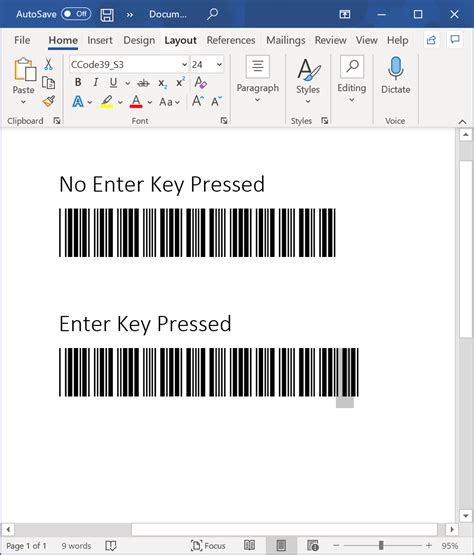Switch to the Insert tab
The width and height of the screenshot is (474, 555).
coord(100,40)
